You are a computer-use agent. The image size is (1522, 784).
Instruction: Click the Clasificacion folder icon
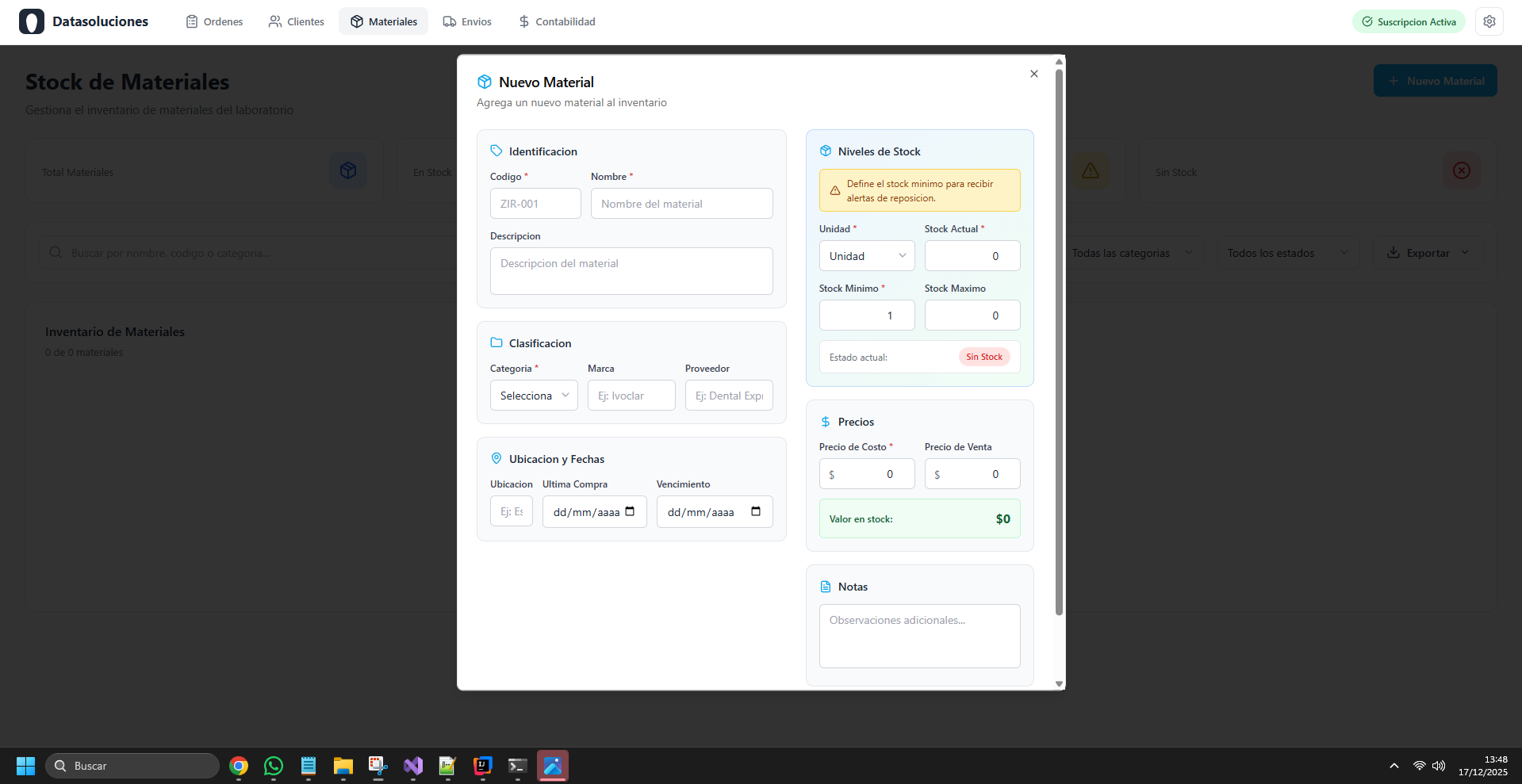(496, 342)
